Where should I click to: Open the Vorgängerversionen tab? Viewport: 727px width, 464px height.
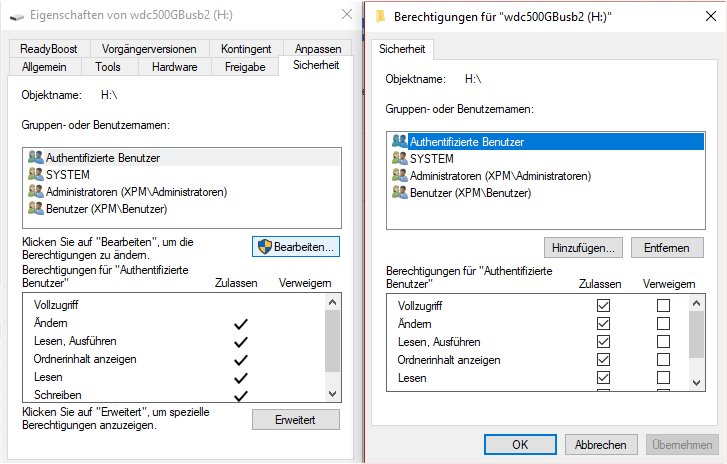click(149, 49)
